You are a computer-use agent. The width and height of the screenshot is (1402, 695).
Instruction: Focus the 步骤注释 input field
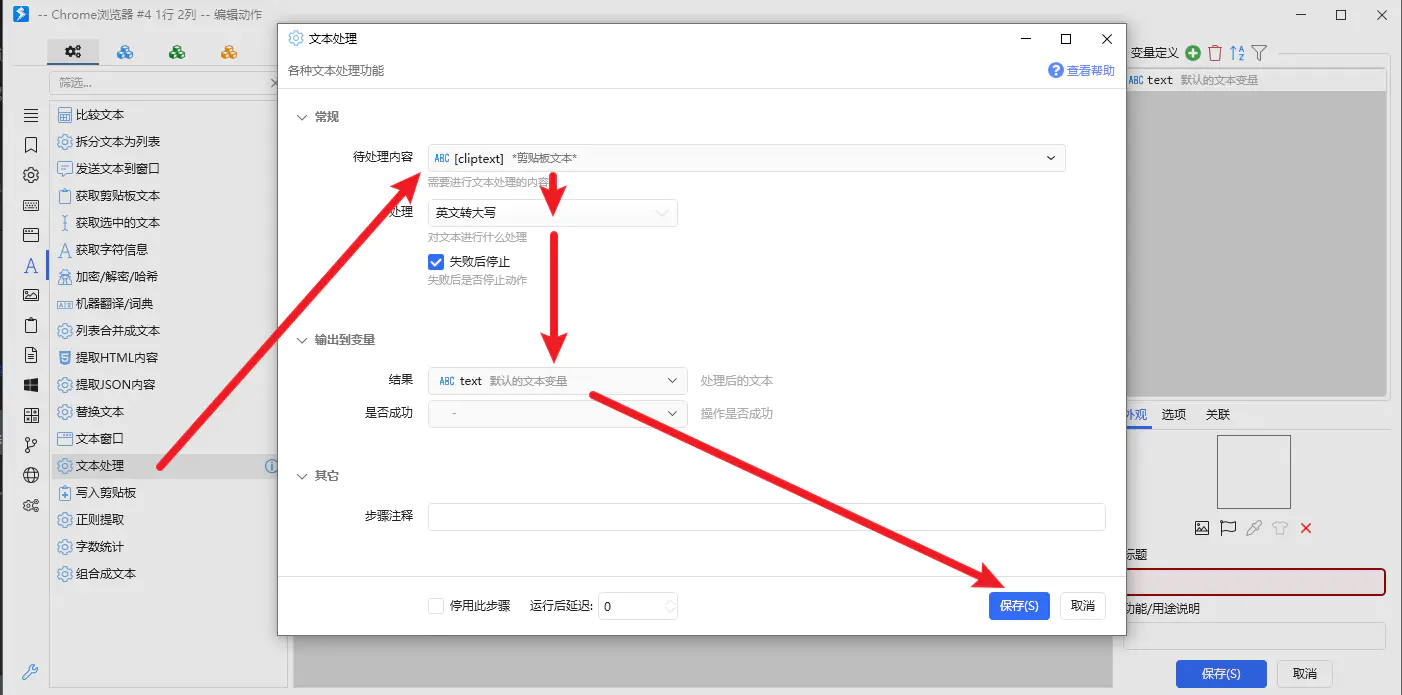767,517
